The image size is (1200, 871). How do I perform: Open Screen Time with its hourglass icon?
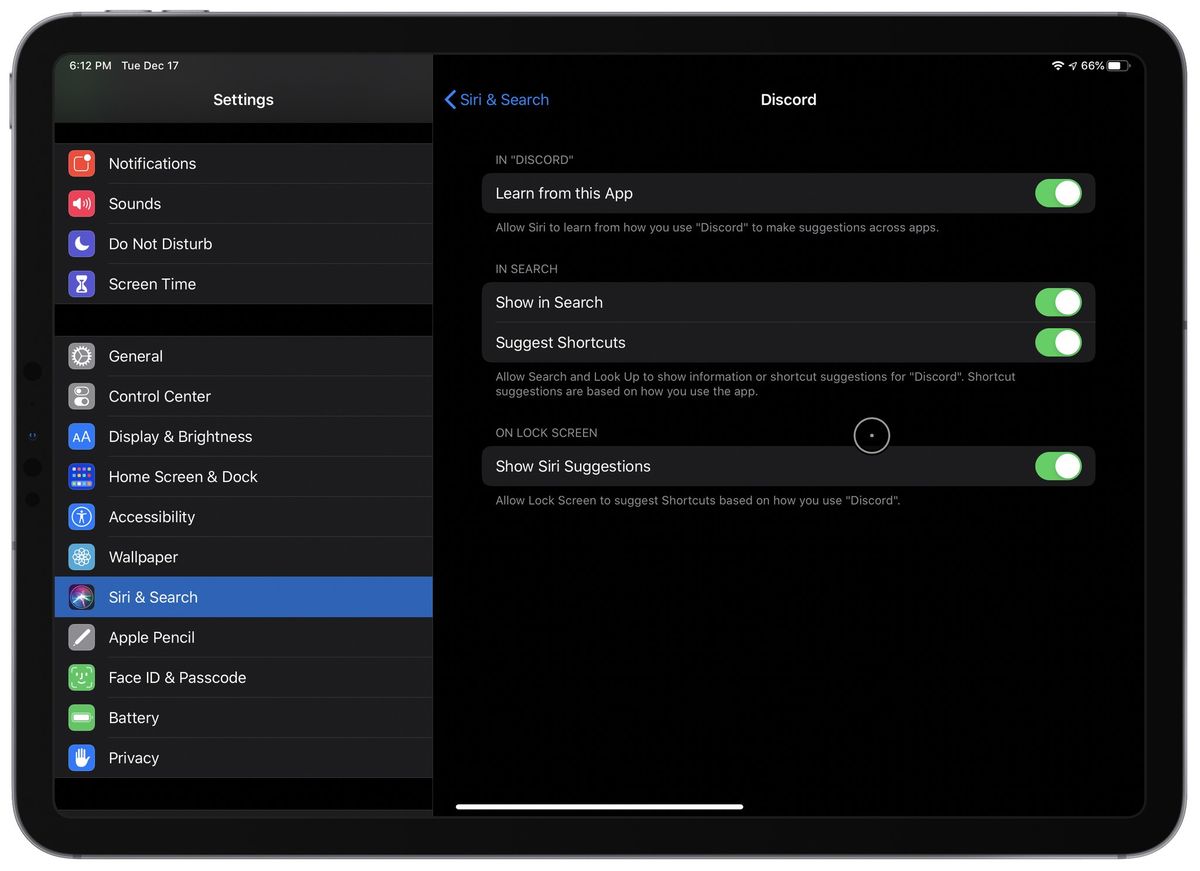pyautogui.click(x=81, y=283)
